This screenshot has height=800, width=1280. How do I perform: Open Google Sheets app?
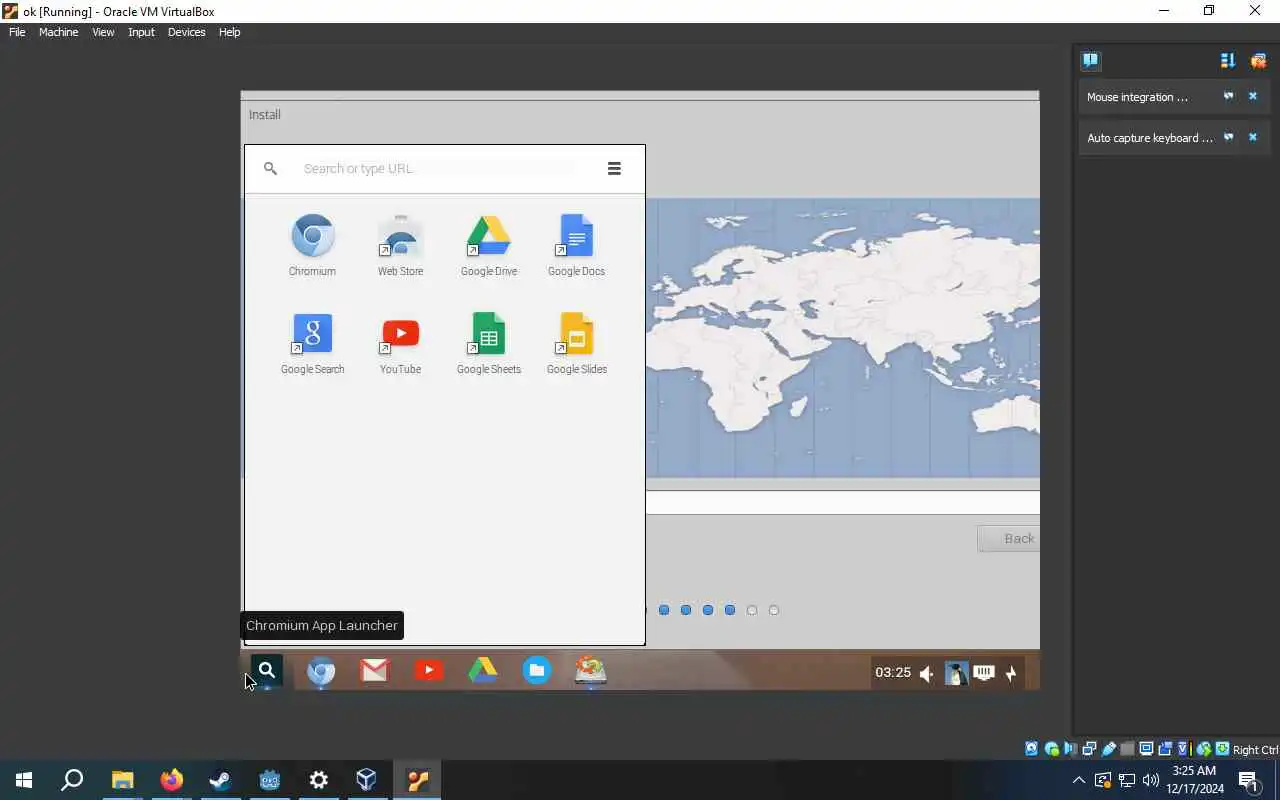tap(489, 343)
